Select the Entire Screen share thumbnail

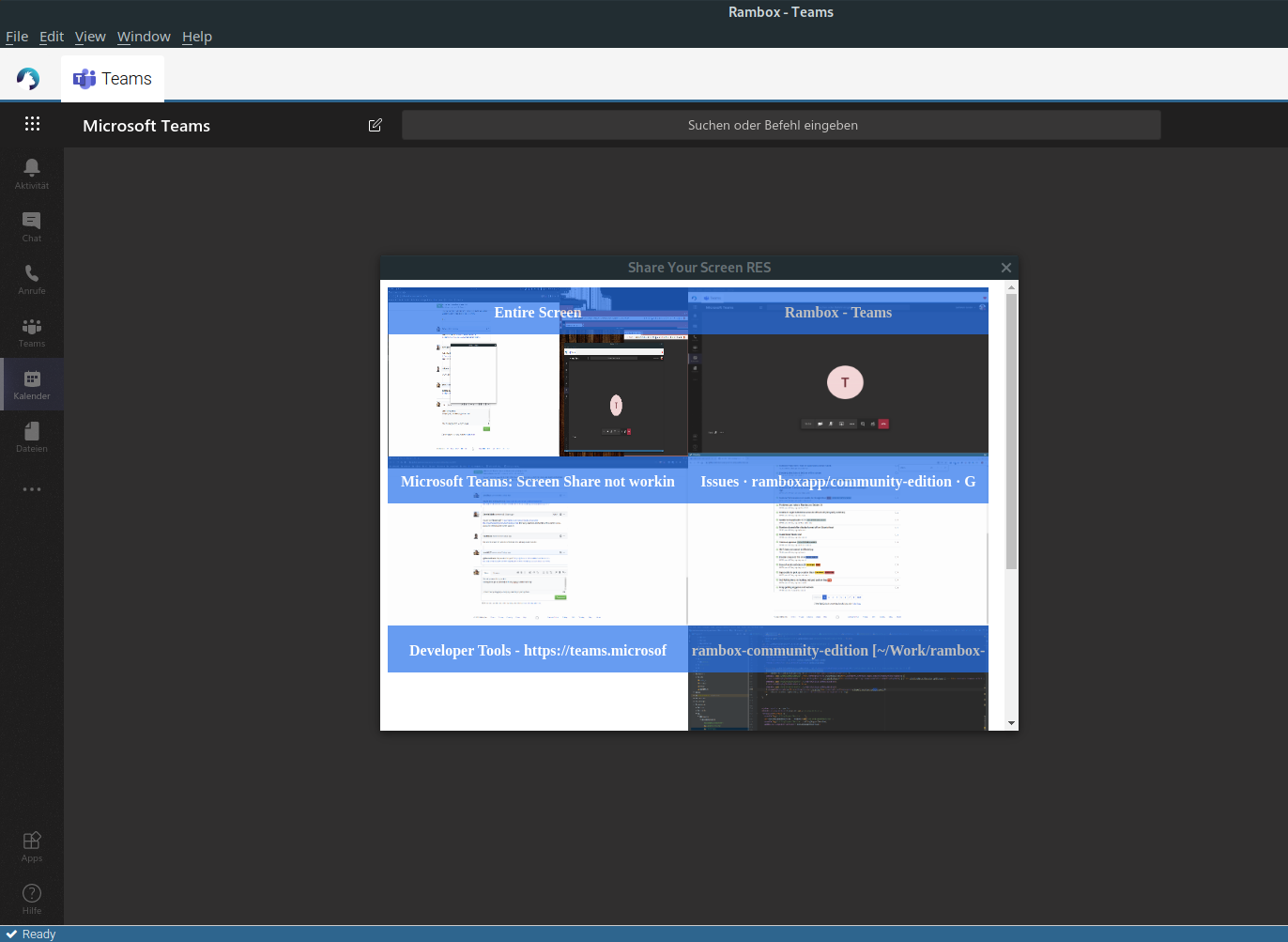point(538,372)
